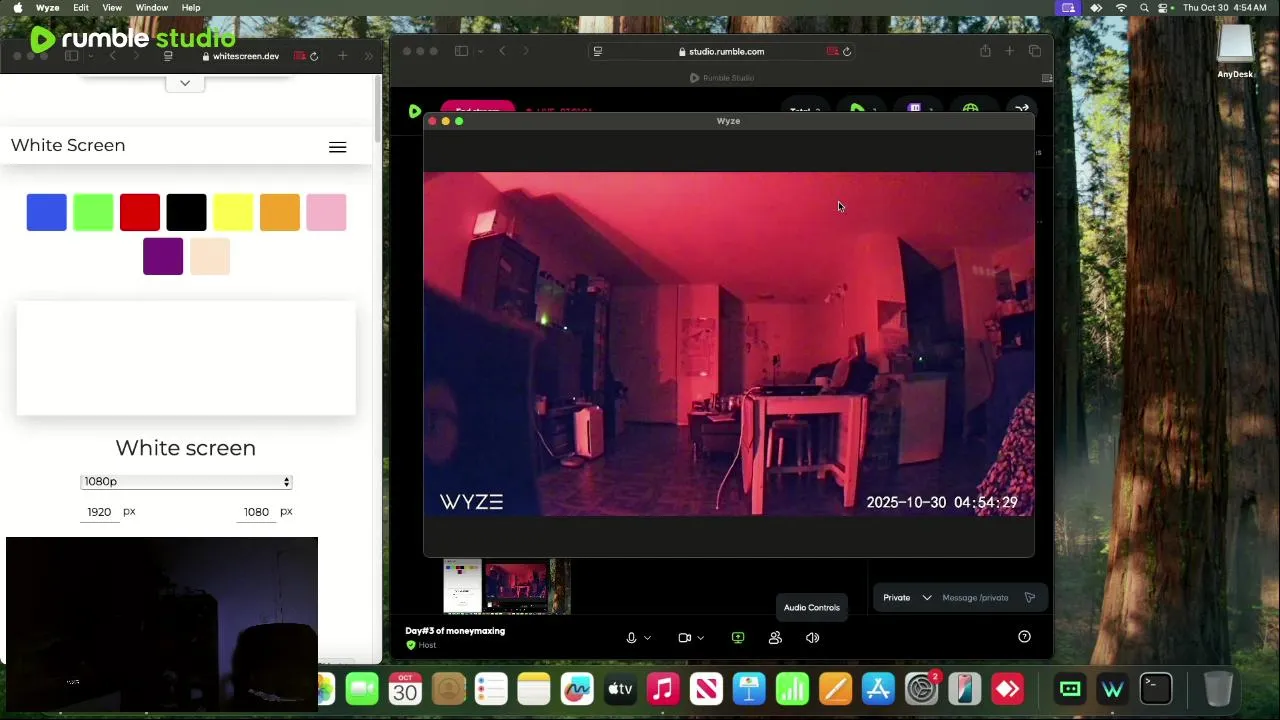Launch FaceTime from the Dock
Screen dimensions: 1280x720
(362, 689)
